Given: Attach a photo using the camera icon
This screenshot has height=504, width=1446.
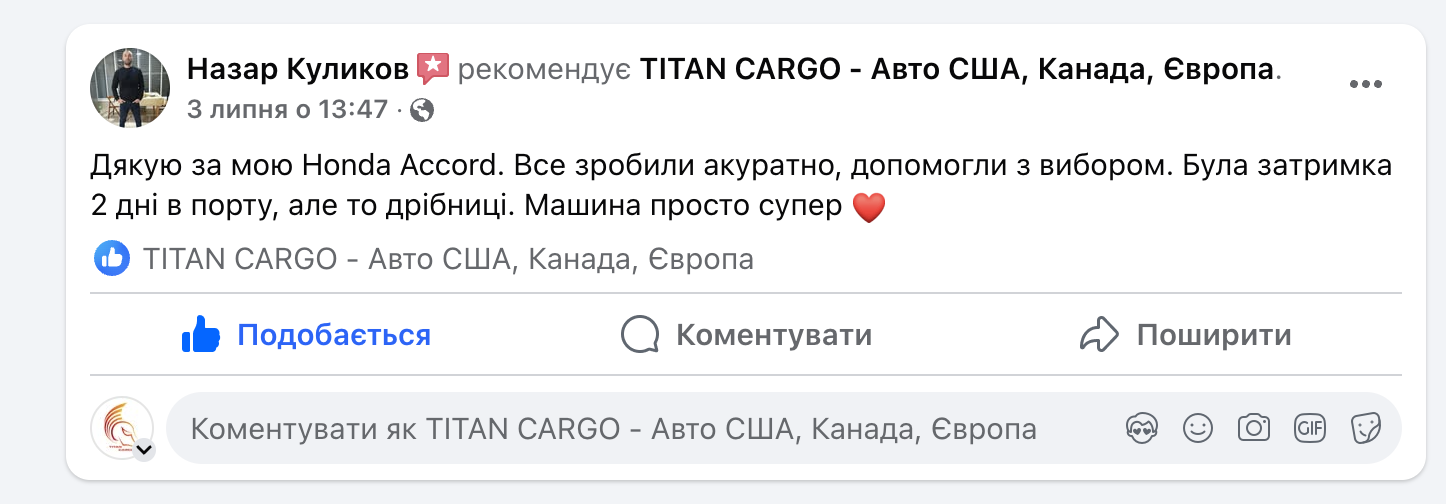Looking at the screenshot, I should (1253, 429).
